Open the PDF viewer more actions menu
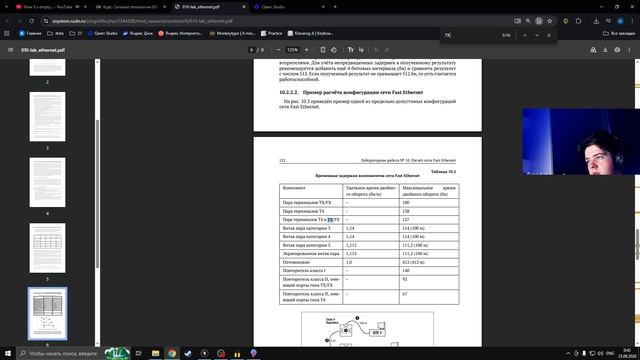This screenshot has height=360, width=640. (629, 50)
